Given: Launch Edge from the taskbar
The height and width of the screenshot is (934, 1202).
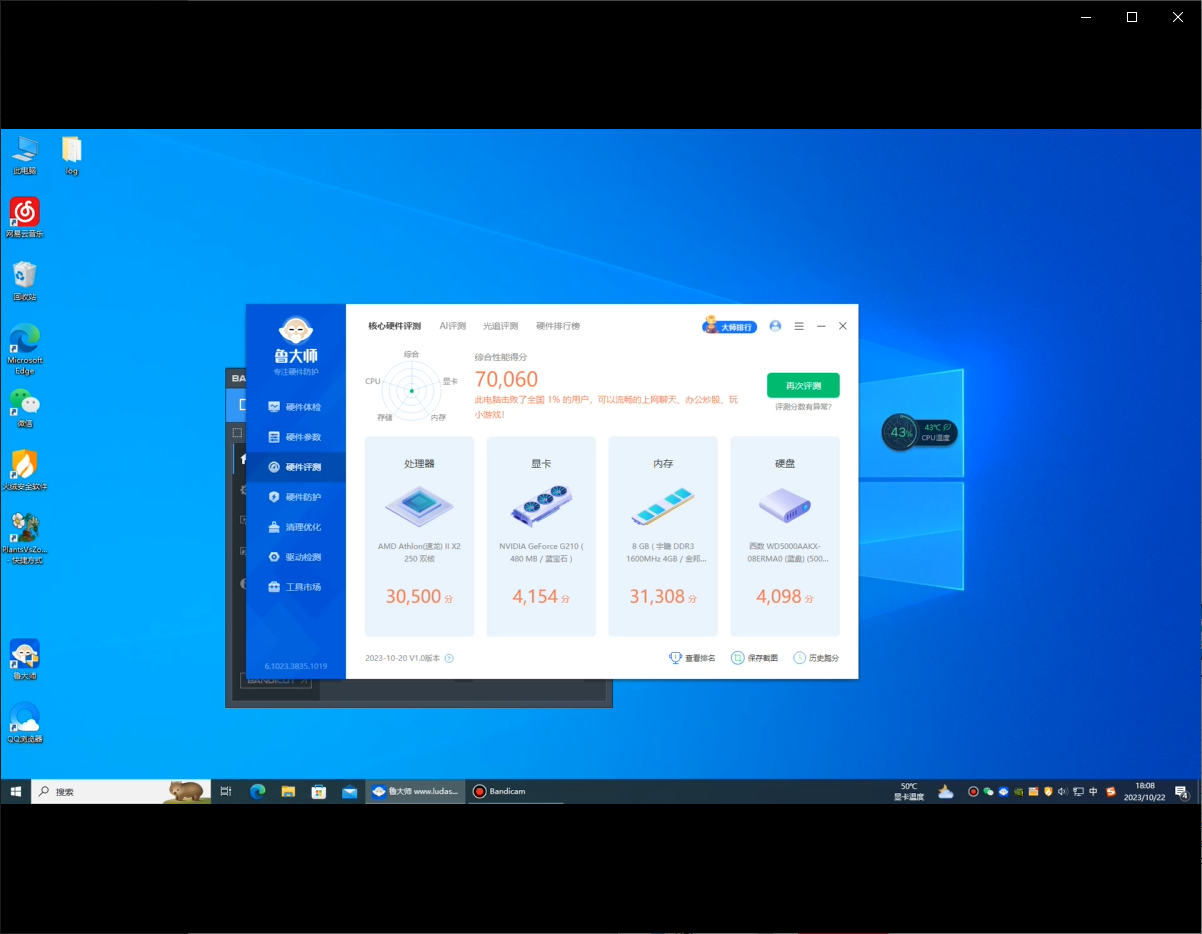Looking at the screenshot, I should pyautogui.click(x=257, y=791).
